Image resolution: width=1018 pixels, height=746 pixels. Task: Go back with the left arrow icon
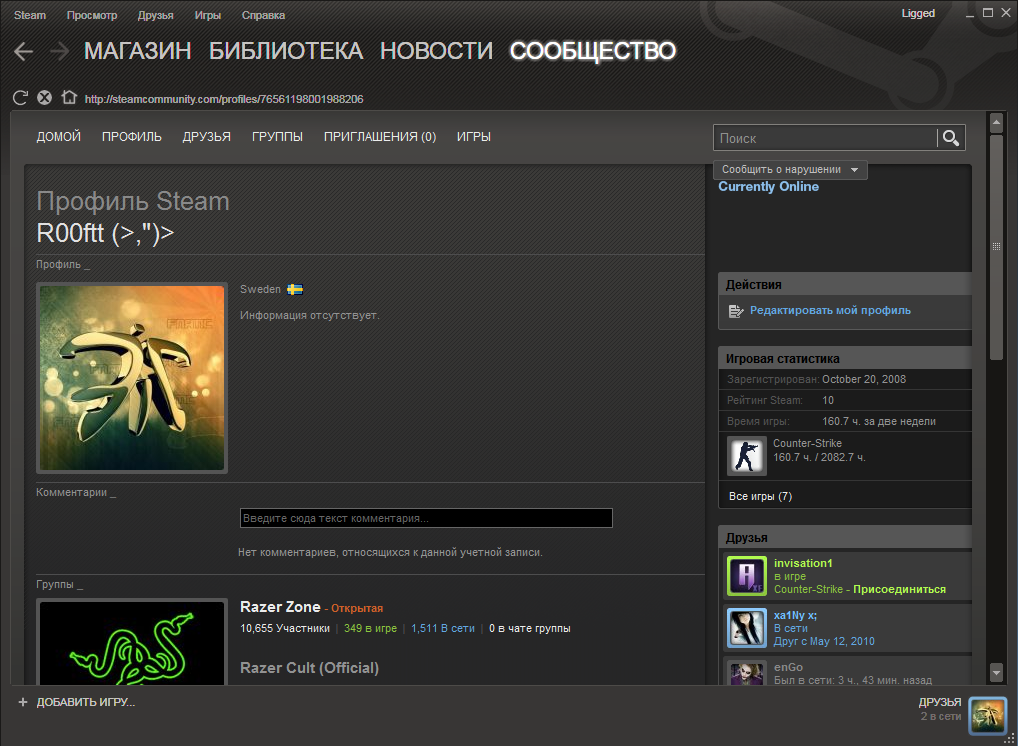coord(23,51)
